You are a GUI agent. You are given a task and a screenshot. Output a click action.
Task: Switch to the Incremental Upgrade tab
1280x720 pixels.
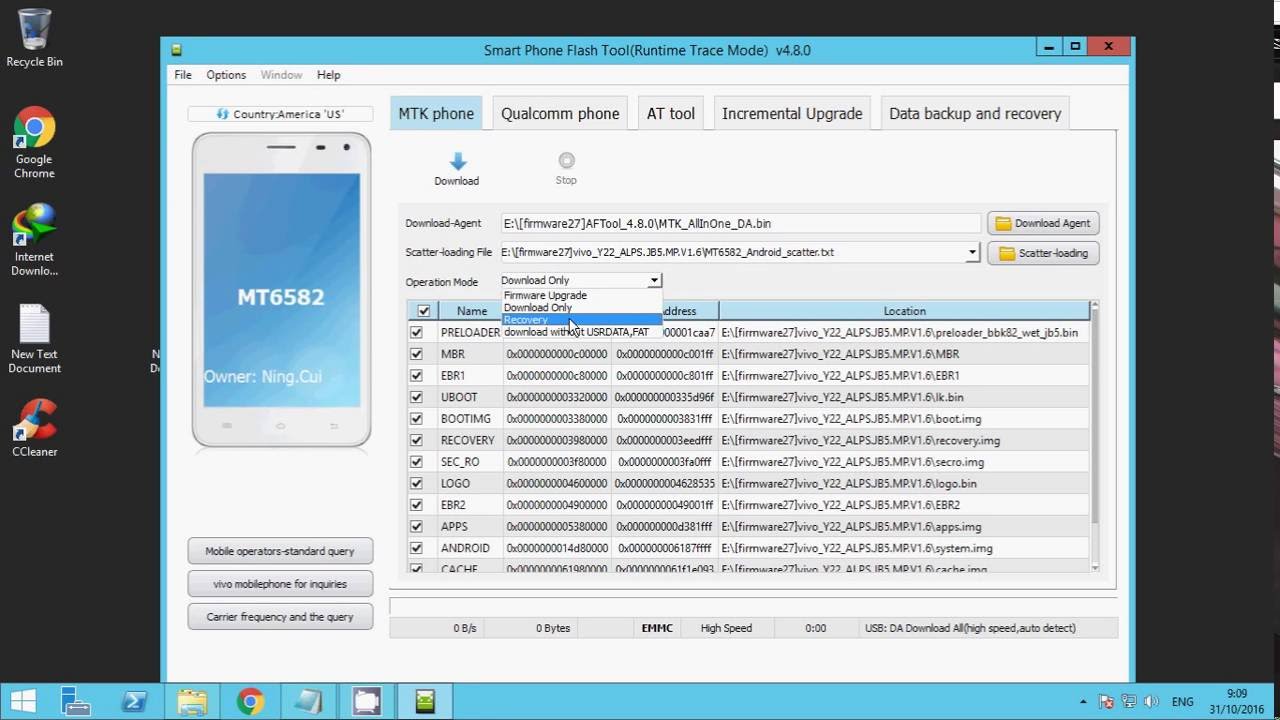pos(792,114)
